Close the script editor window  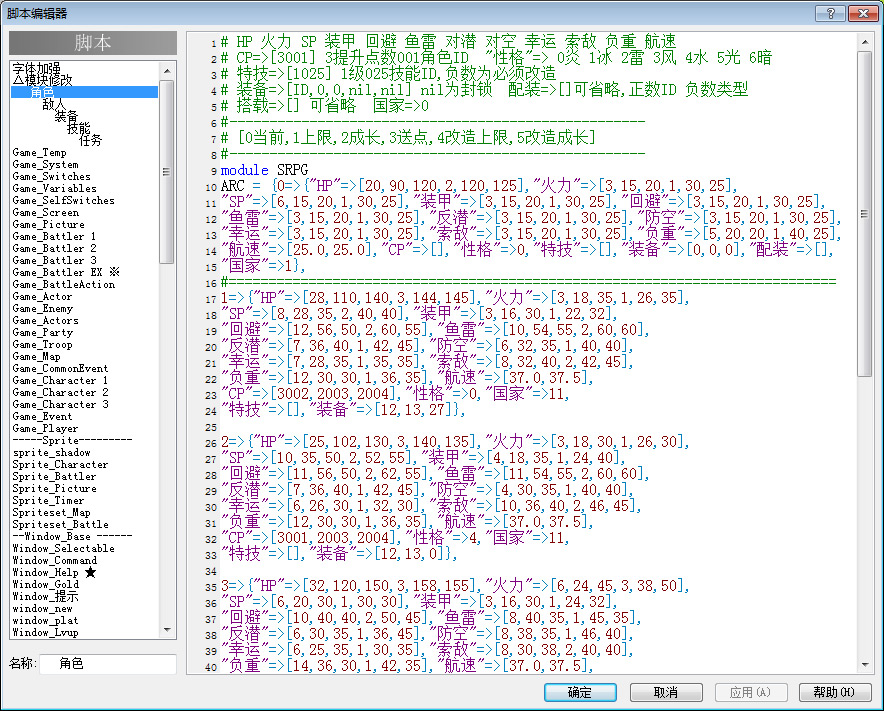click(x=863, y=14)
